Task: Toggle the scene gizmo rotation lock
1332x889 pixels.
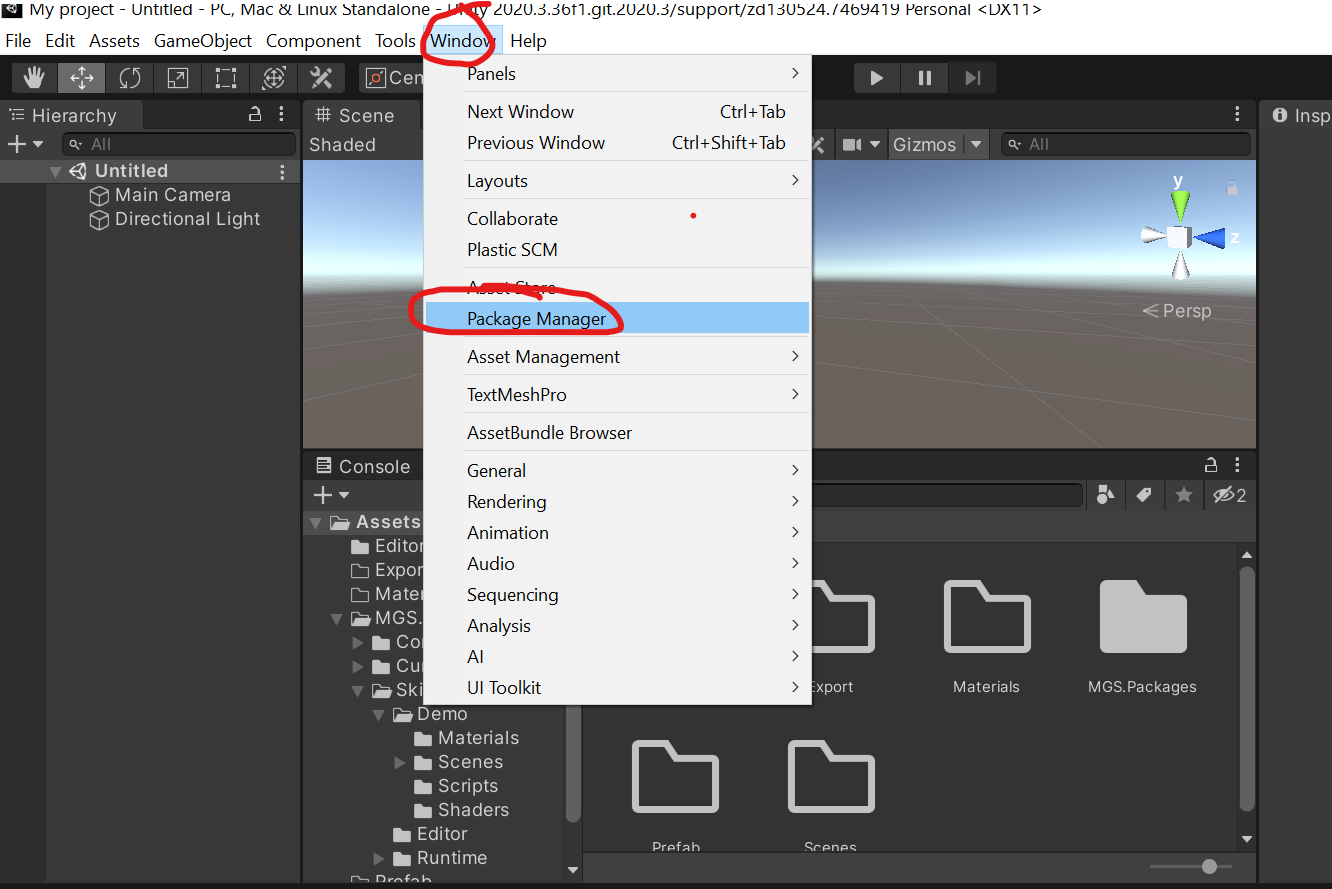Action: [x=1232, y=187]
